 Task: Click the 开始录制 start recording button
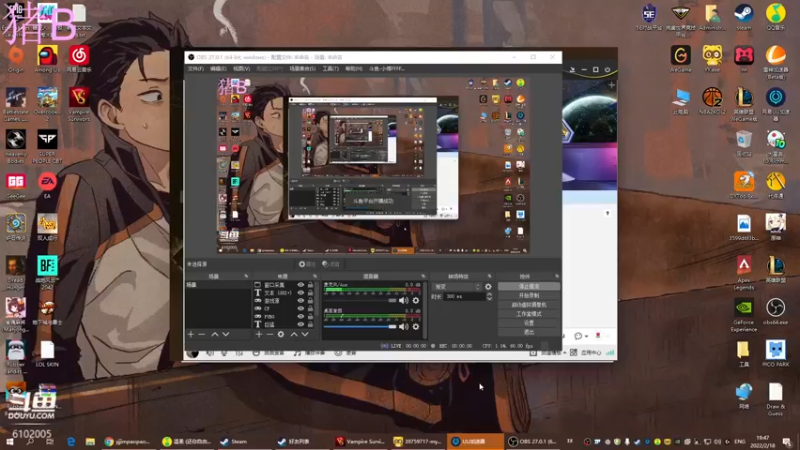pos(529,296)
